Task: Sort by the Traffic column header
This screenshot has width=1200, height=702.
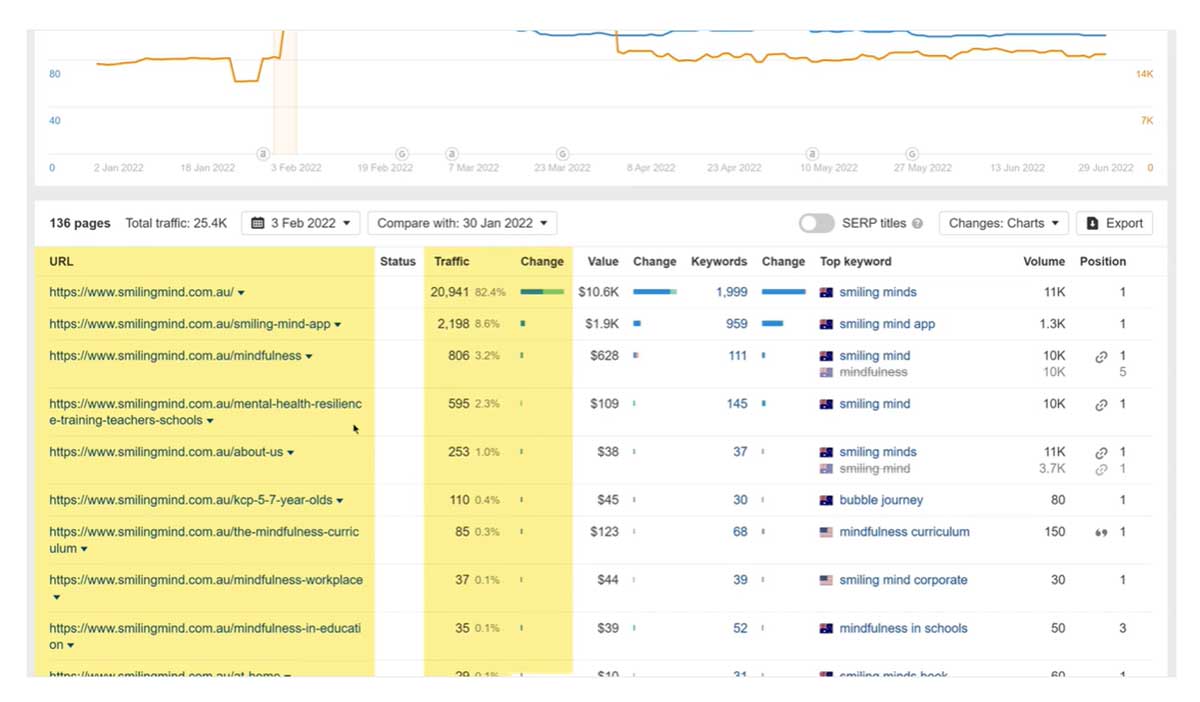Action: click(x=452, y=261)
